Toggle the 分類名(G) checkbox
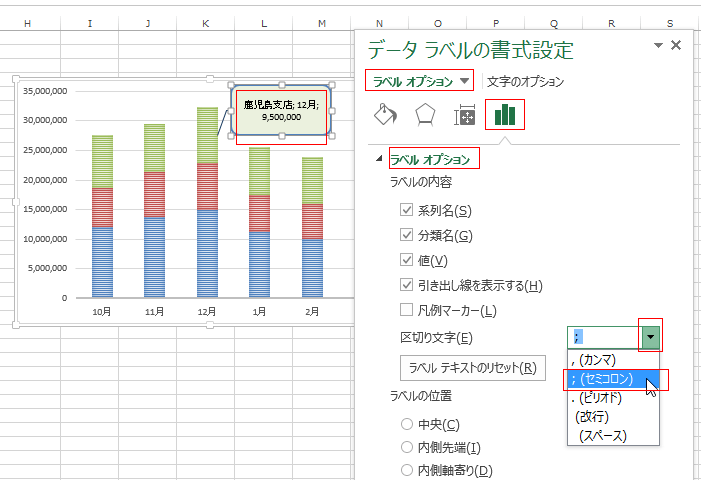The height and width of the screenshot is (480, 701). [x=406, y=235]
